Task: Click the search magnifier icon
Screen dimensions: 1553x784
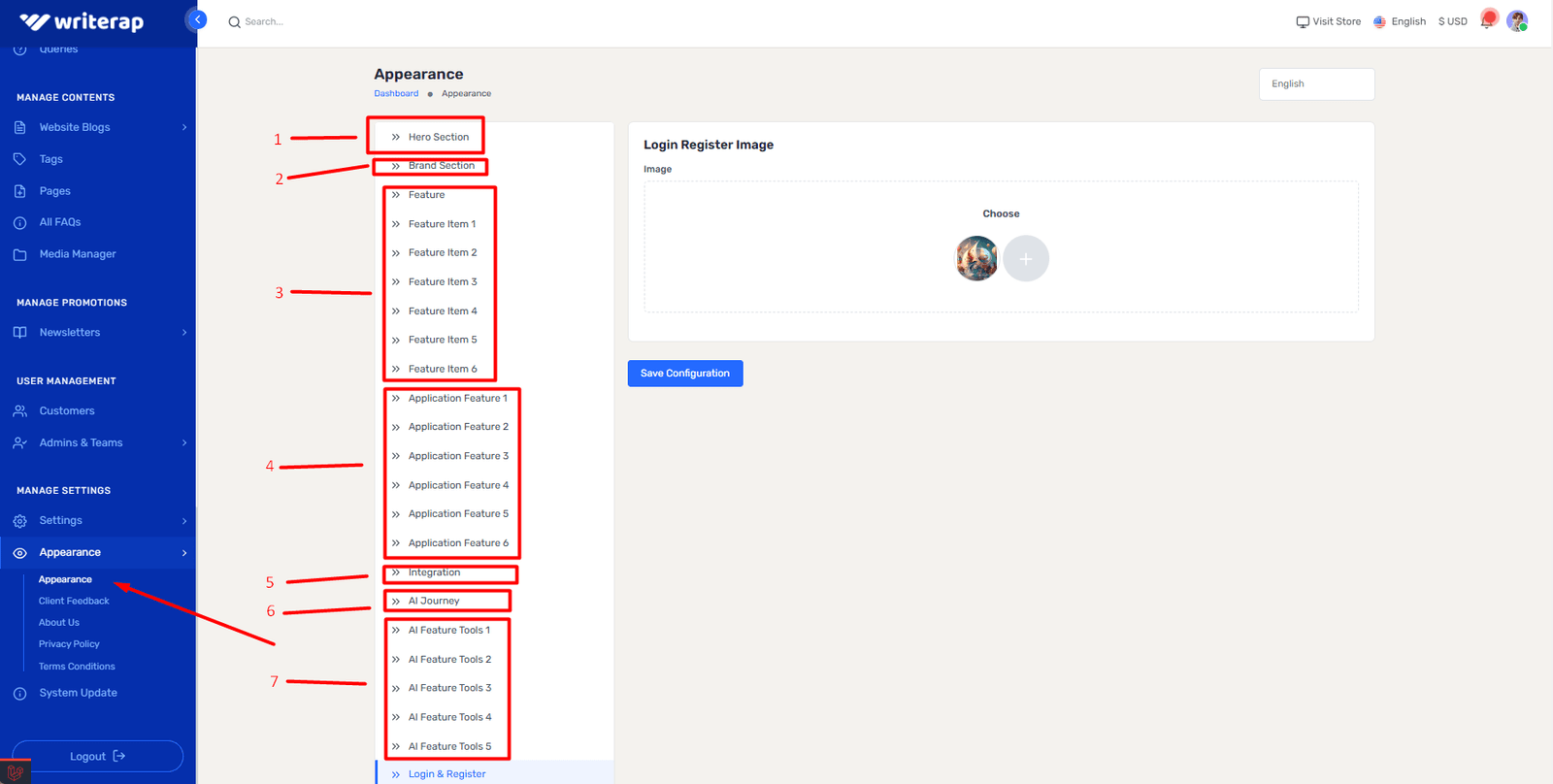Action: click(234, 22)
